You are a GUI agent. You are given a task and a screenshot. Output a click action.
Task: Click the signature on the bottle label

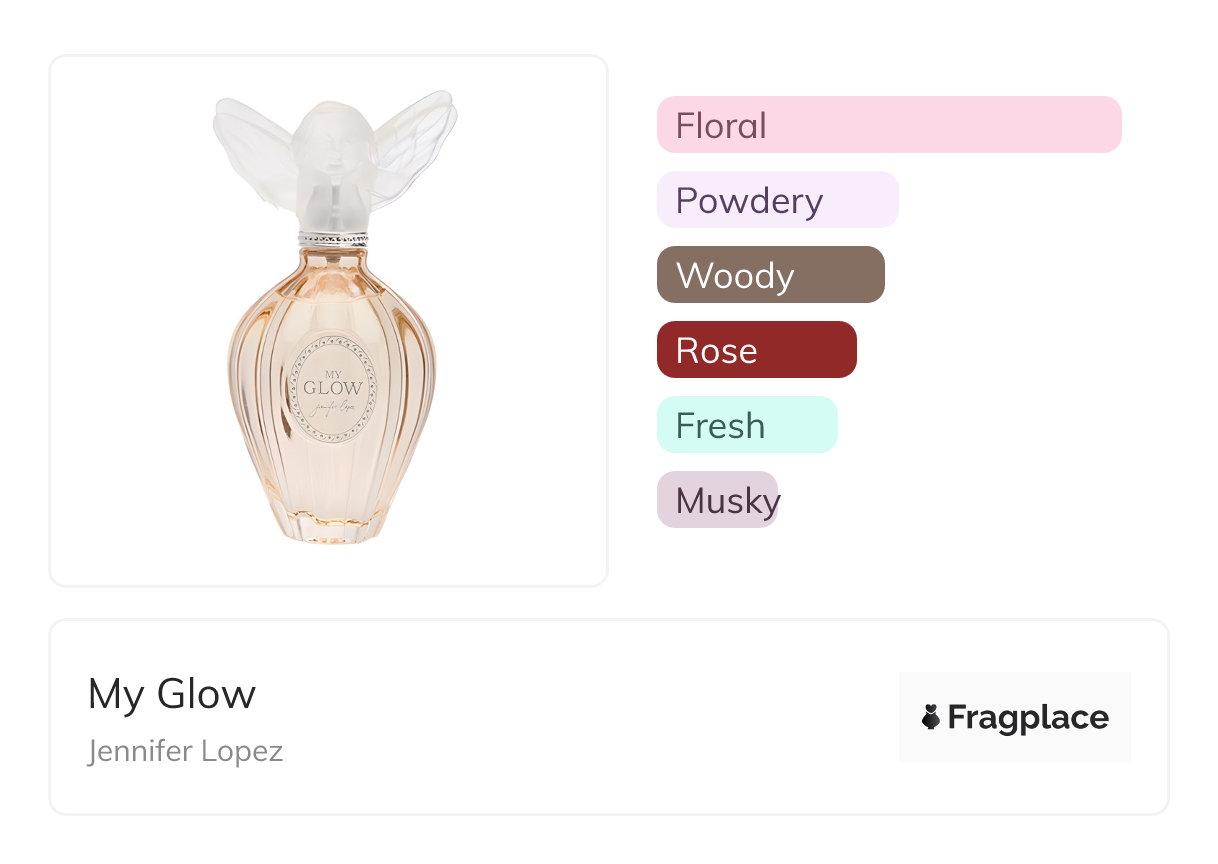pos(333,408)
